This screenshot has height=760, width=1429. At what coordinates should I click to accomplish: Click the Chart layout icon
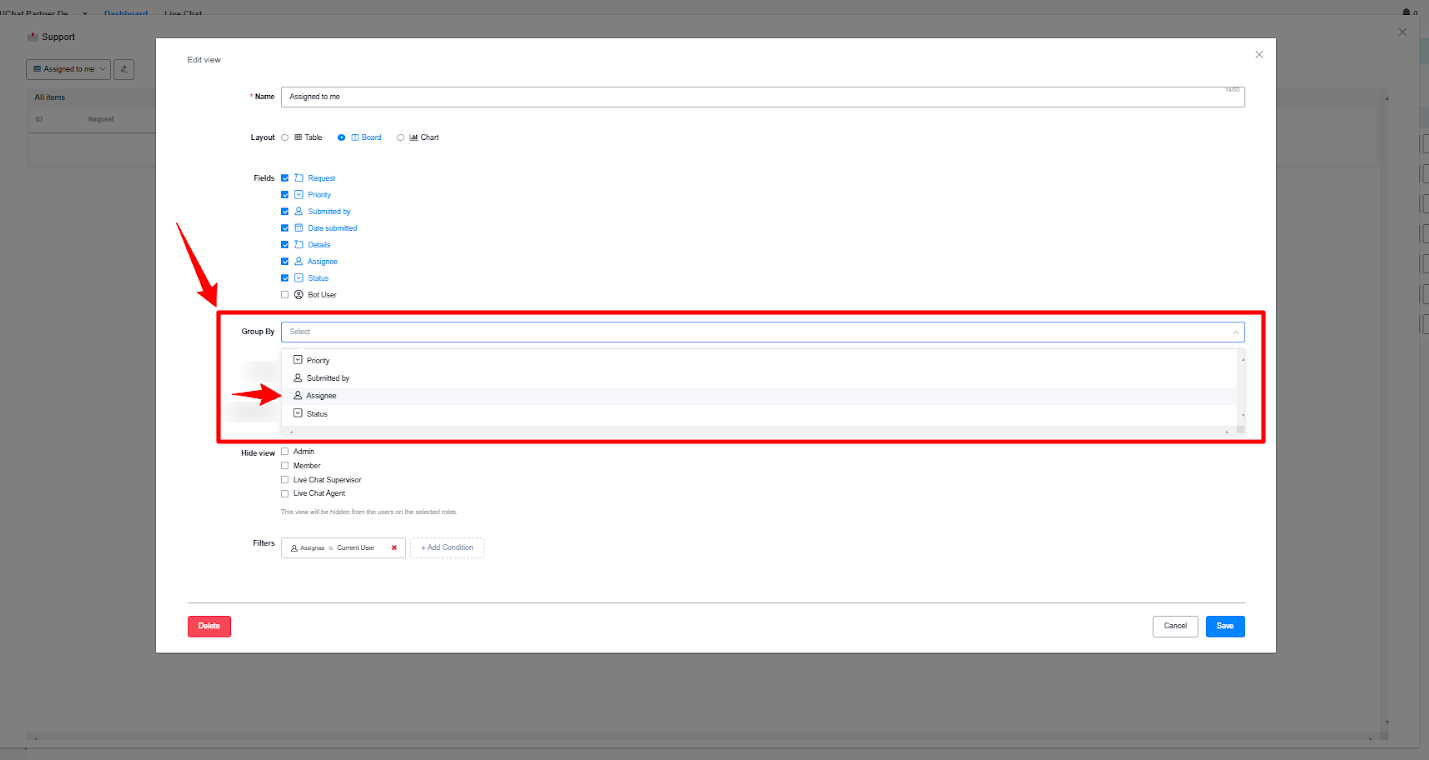click(413, 137)
